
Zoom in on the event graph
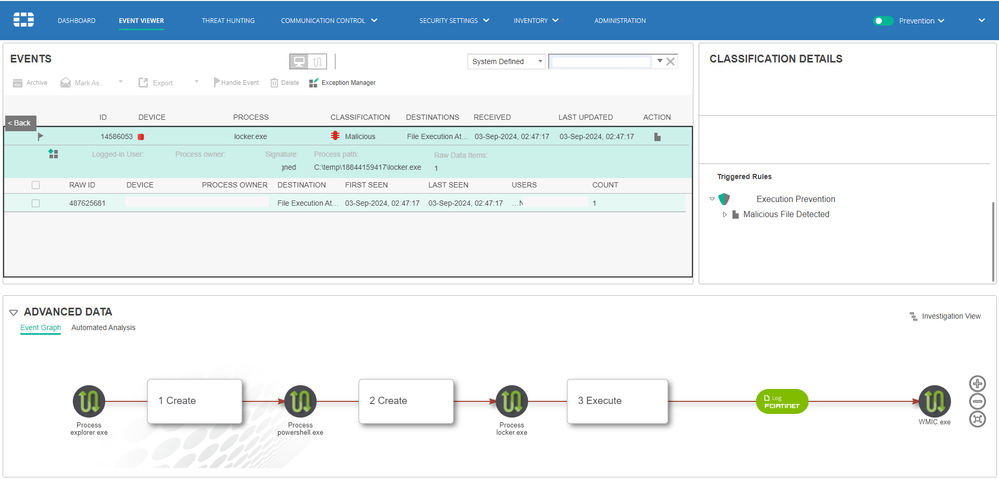click(977, 383)
